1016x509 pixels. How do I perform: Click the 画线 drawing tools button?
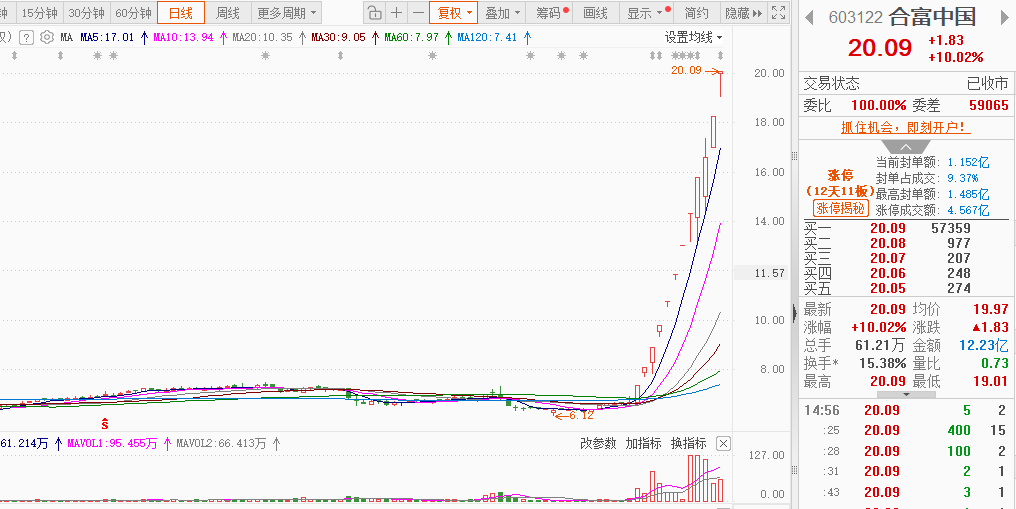[595, 12]
